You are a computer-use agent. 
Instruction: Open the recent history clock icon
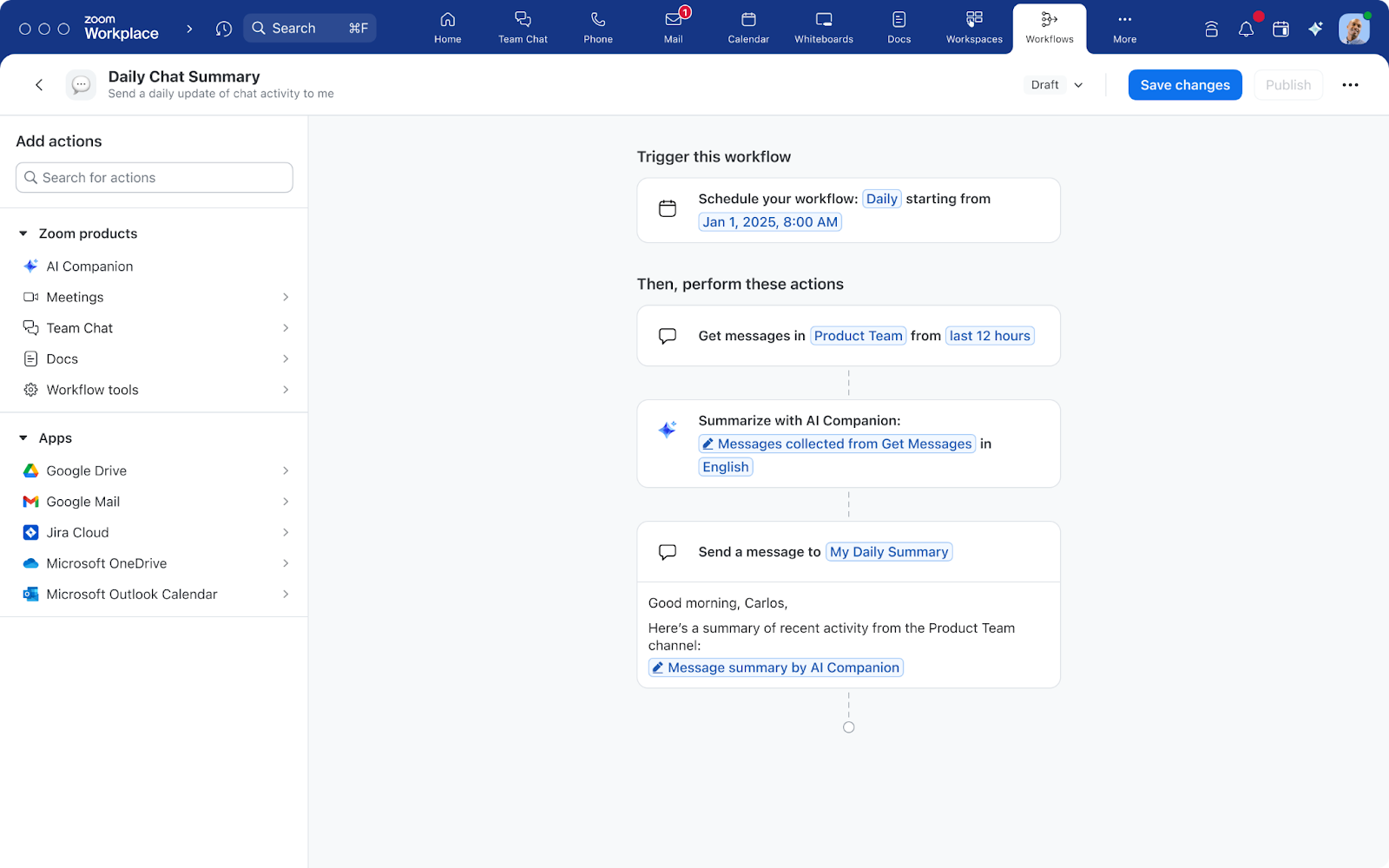click(223, 28)
